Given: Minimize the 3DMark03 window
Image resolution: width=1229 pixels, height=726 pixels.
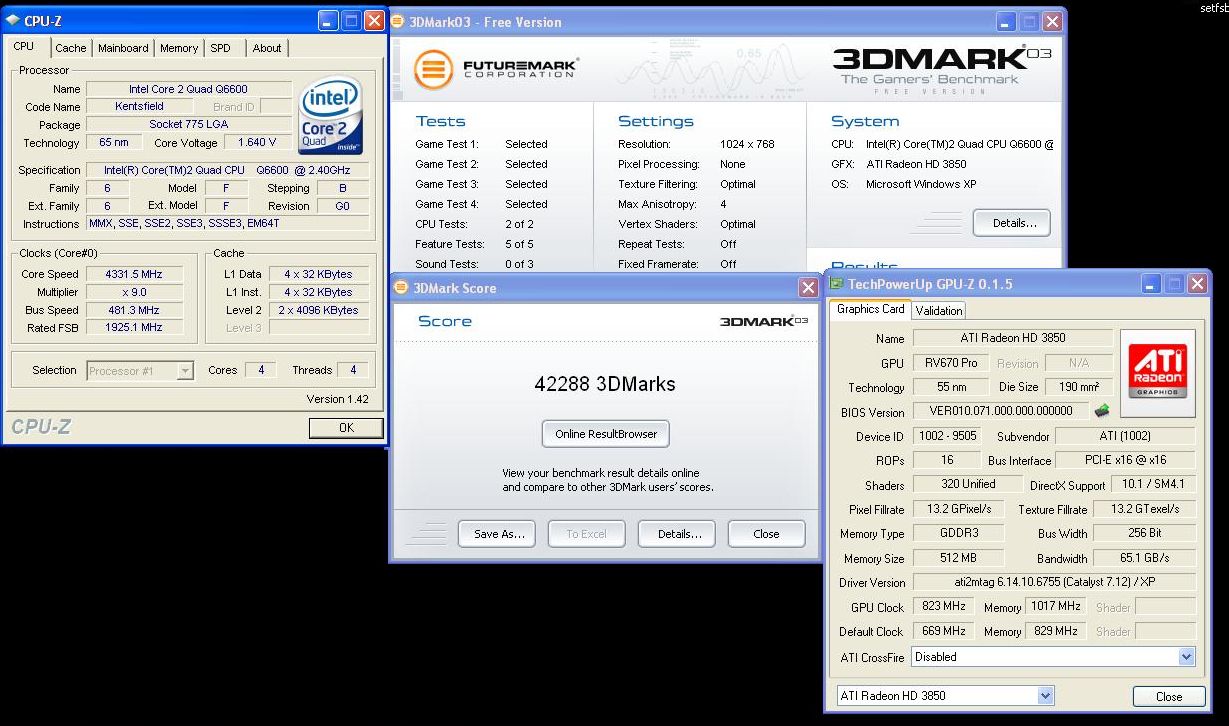Looking at the screenshot, I should click(x=1006, y=21).
